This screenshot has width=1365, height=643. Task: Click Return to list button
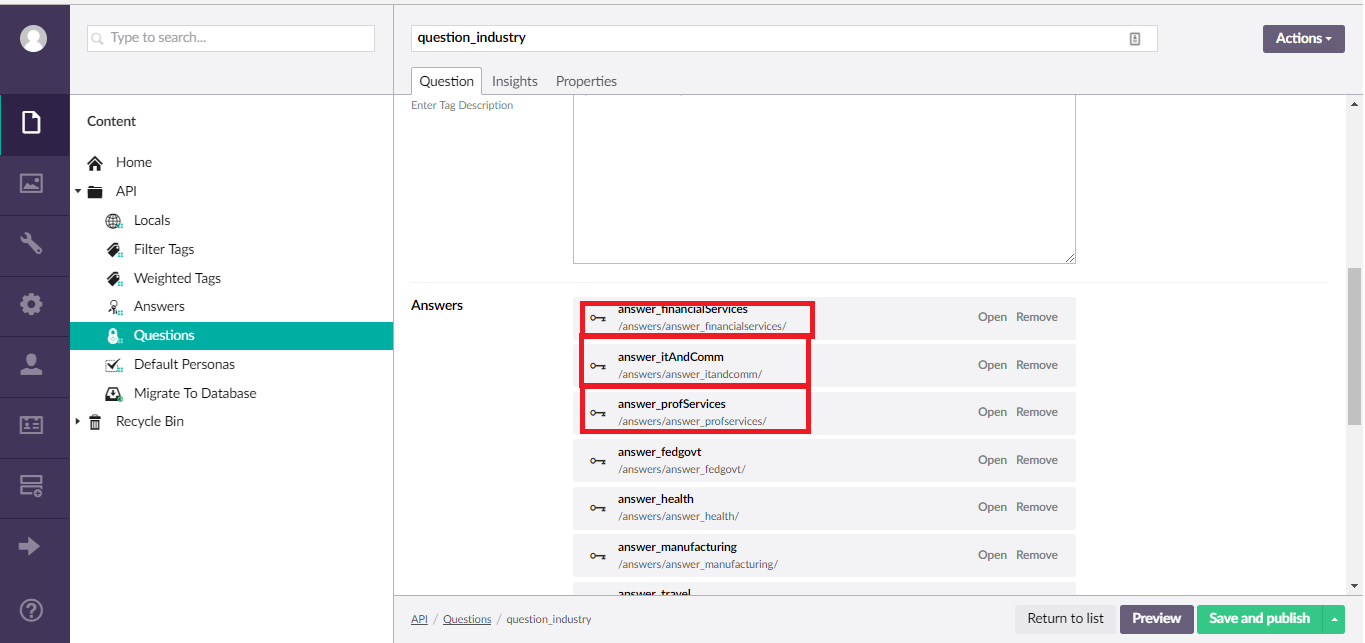[x=1065, y=619]
